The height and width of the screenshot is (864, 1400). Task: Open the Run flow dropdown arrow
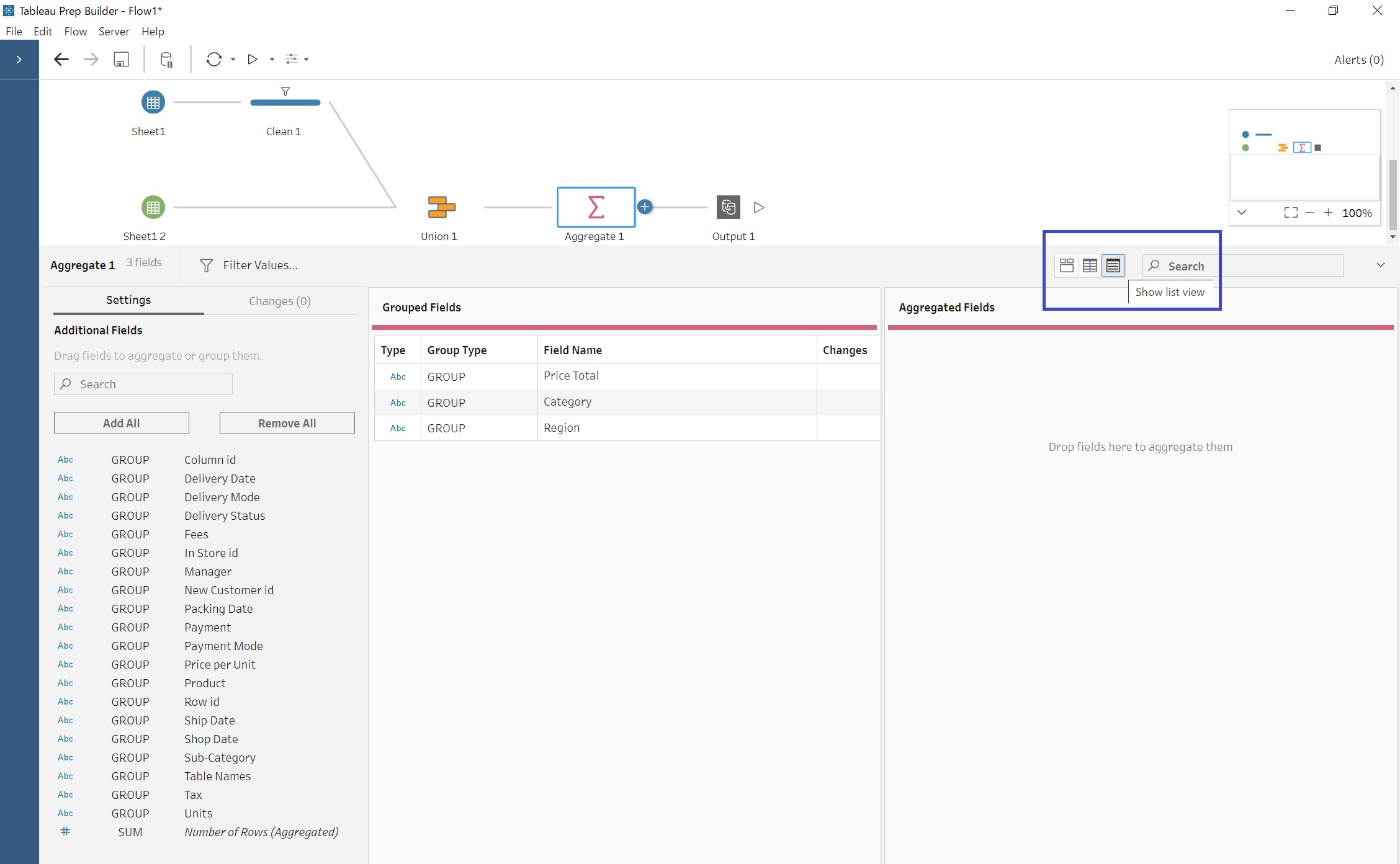tap(272, 60)
